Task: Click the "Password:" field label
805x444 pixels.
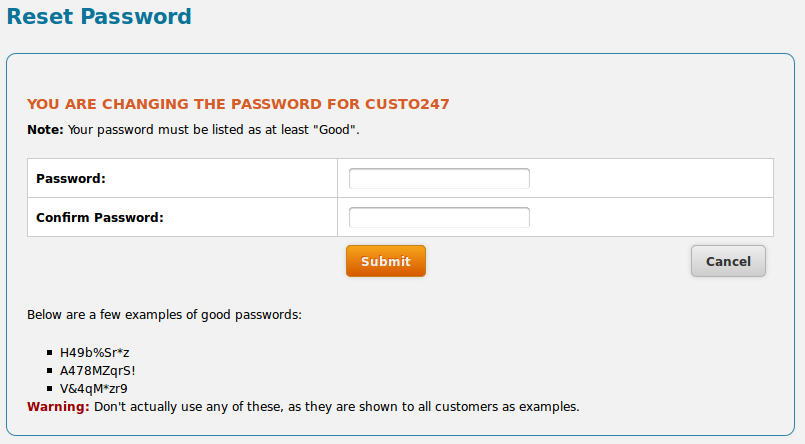Action: click(x=71, y=178)
